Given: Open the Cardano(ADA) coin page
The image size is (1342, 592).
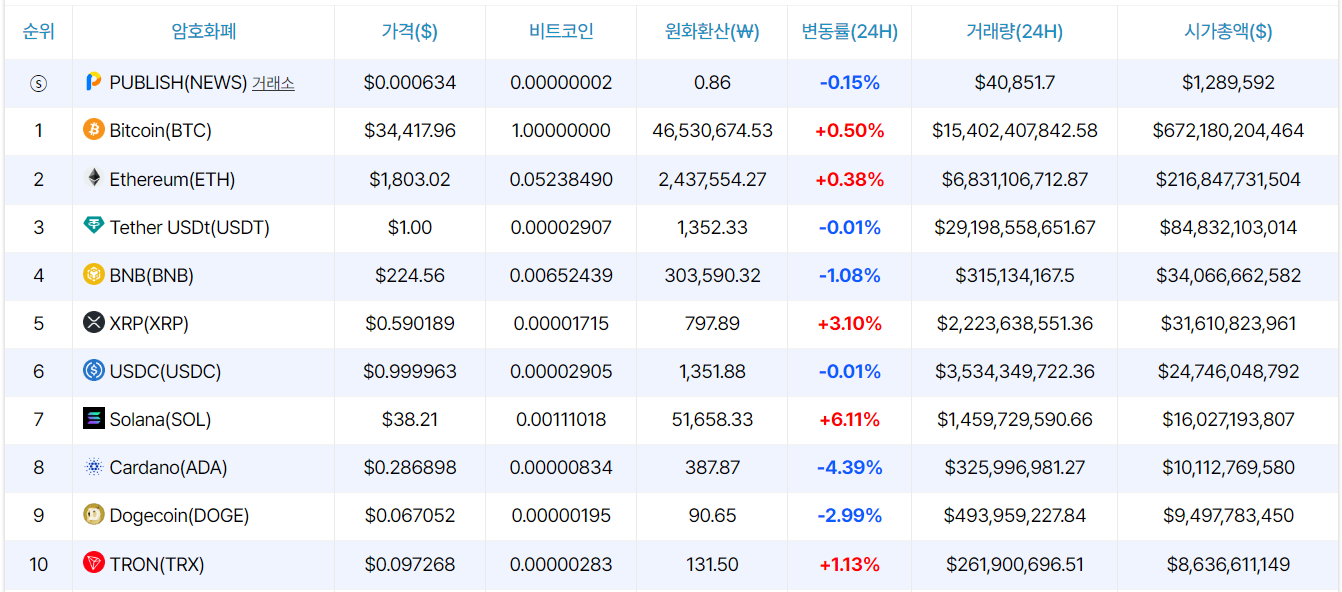Looking at the screenshot, I should pos(168,467).
